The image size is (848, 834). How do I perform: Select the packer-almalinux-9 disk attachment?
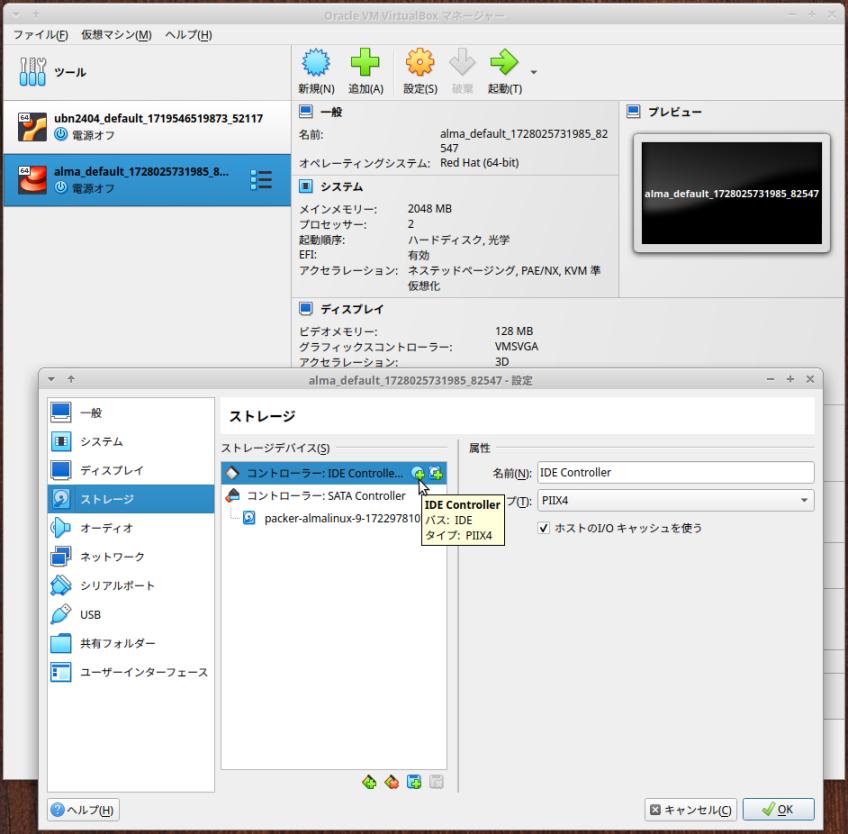click(x=334, y=518)
